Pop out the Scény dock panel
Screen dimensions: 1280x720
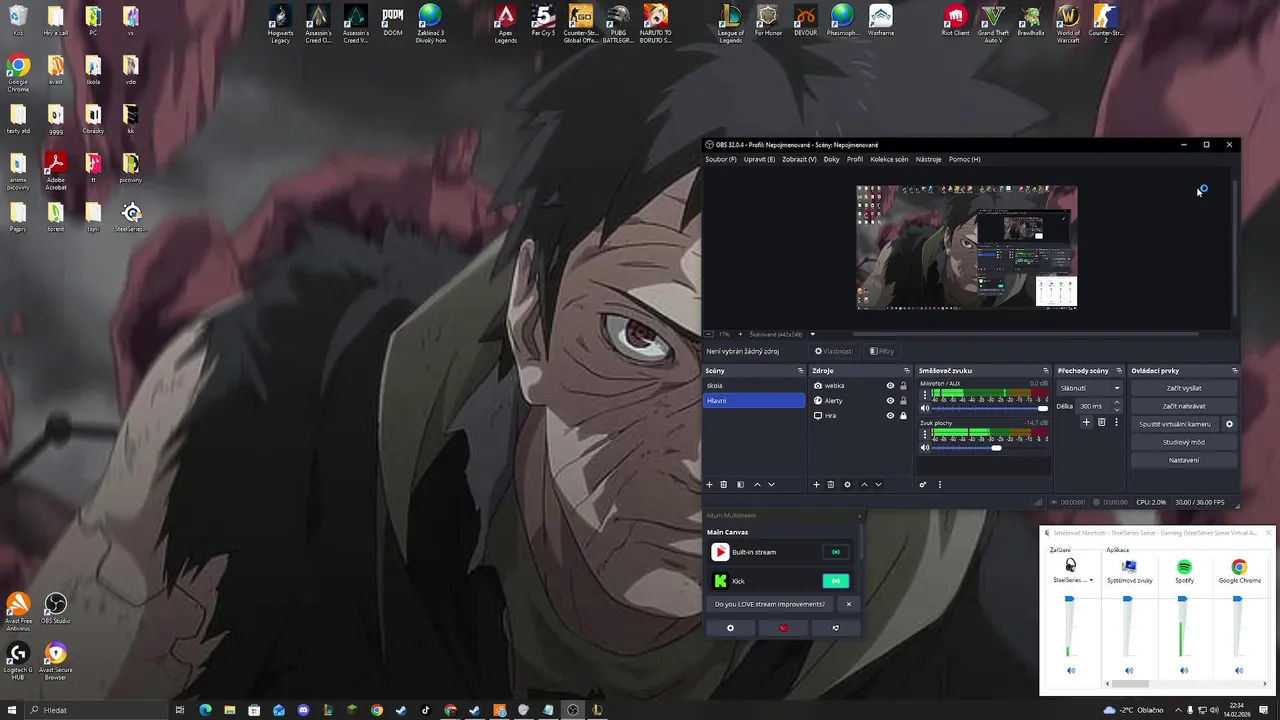800,371
